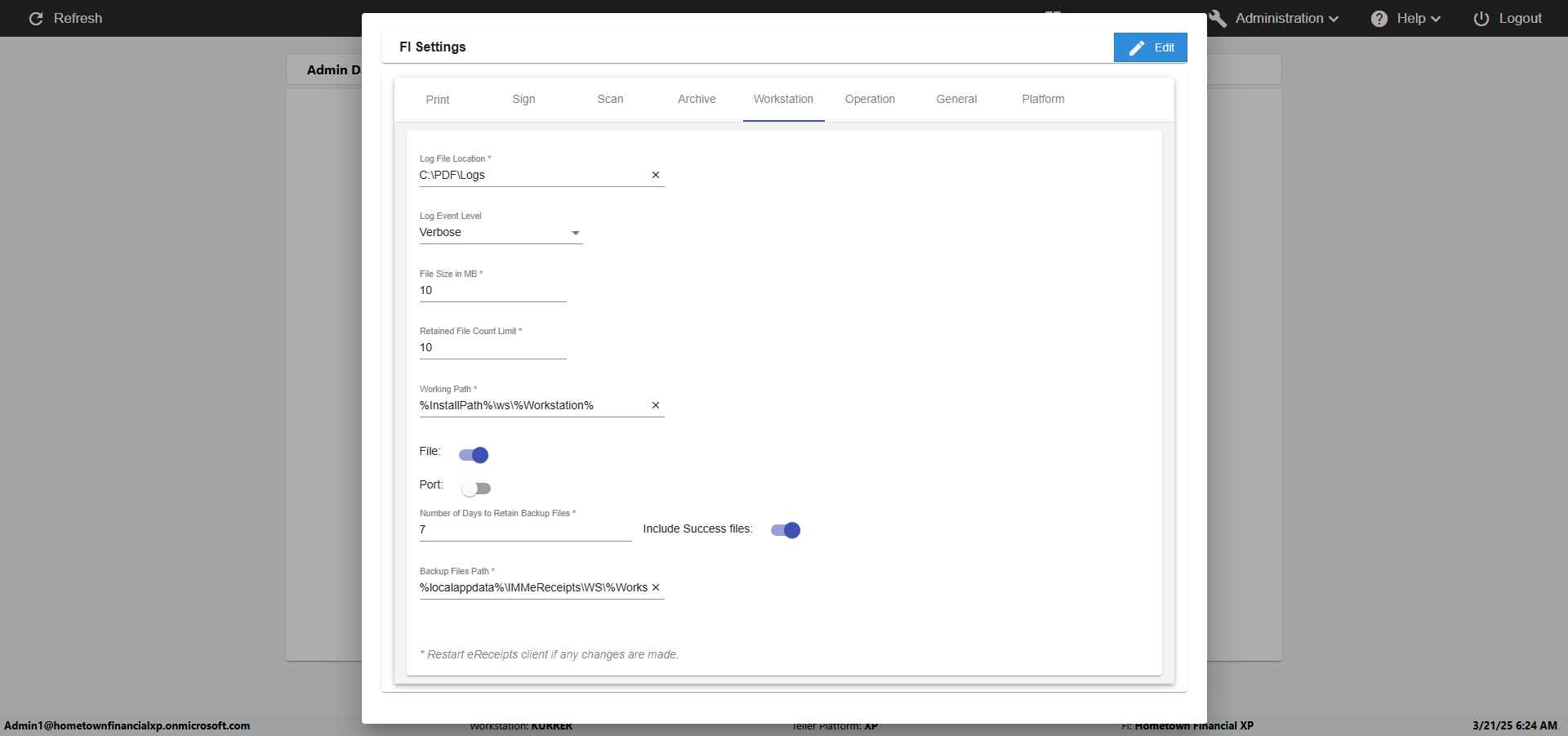
Task: Click the restart eReceipts client note
Action: [550, 654]
